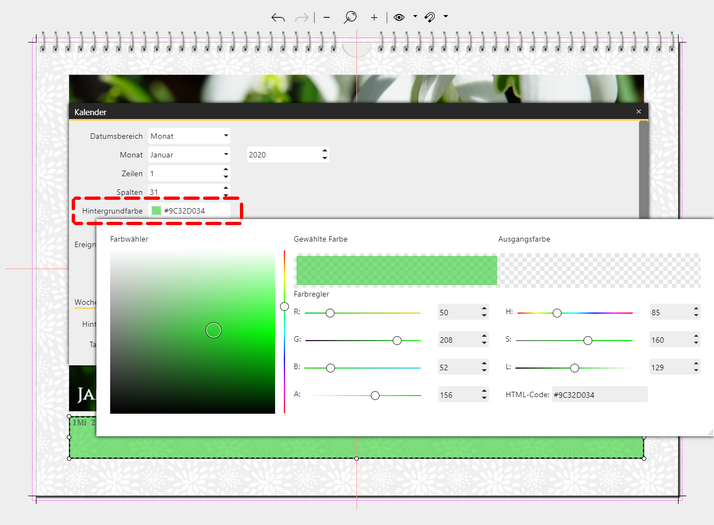Open the dropdown arrow next to eye icon

pyautogui.click(x=414, y=17)
